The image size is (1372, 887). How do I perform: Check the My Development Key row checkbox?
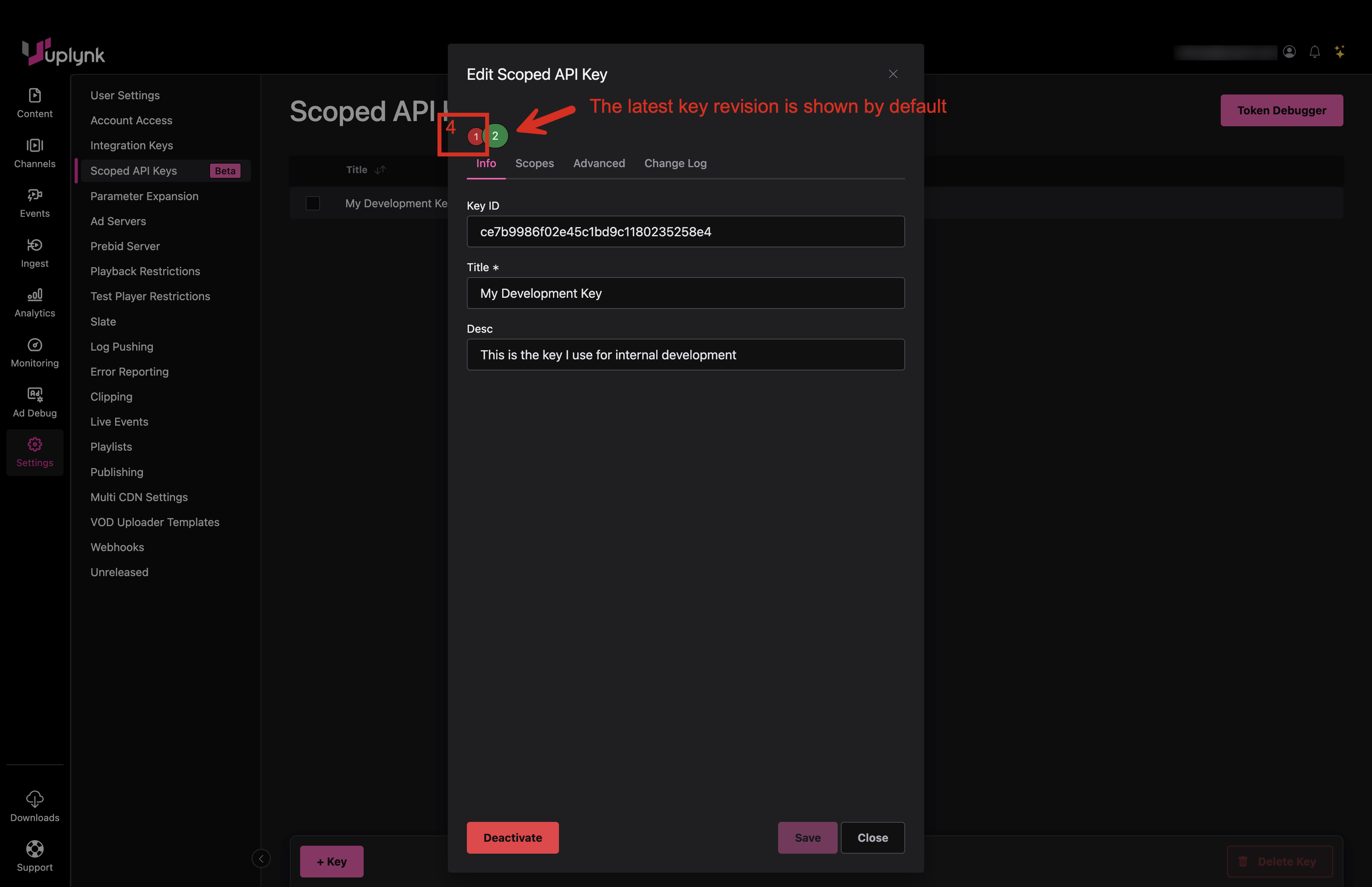coord(312,203)
